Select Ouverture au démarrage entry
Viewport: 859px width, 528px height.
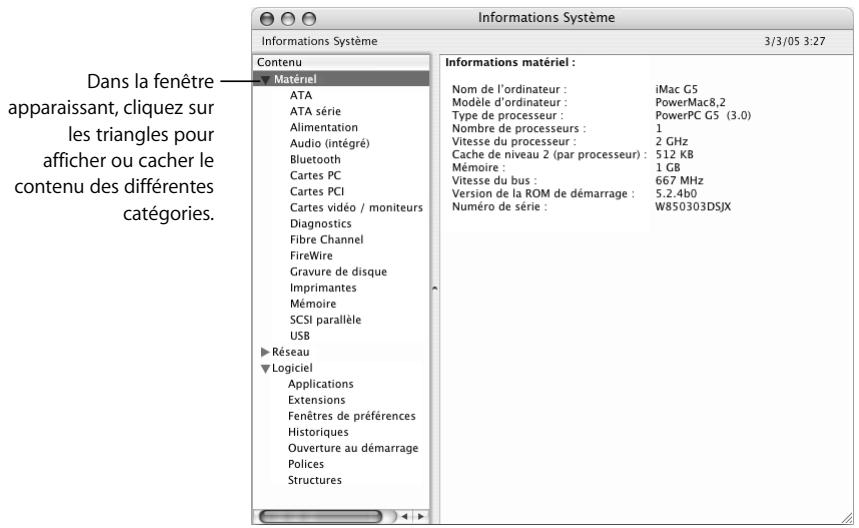(x=353, y=448)
